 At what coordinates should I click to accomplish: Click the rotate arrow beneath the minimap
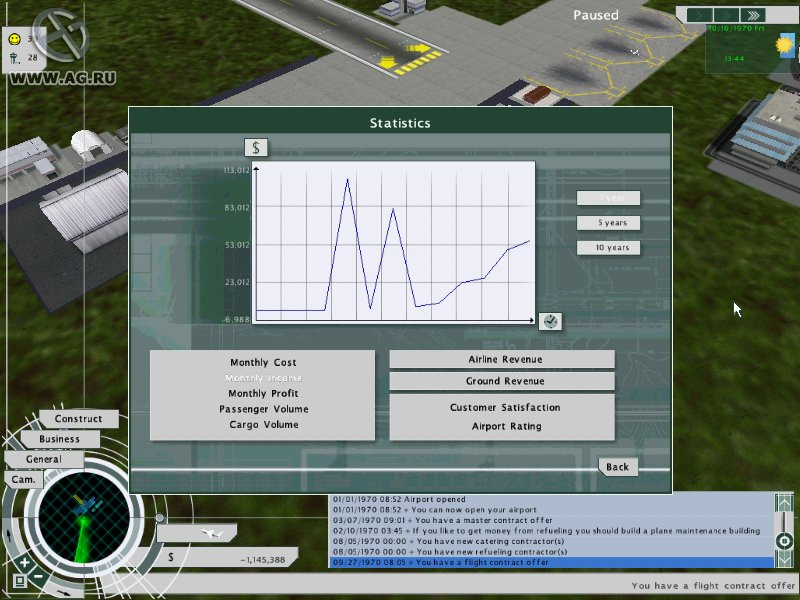click(x=64, y=593)
